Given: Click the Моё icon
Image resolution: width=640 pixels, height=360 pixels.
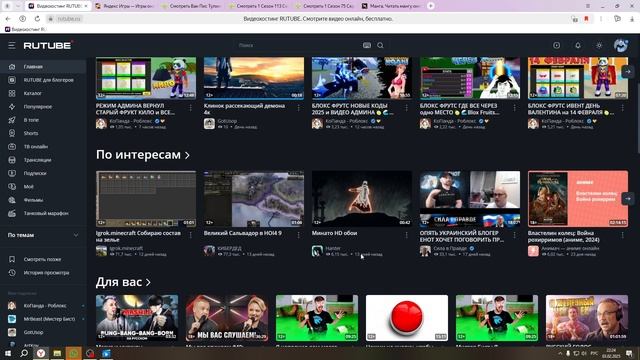Looking at the screenshot, I should [12, 187].
